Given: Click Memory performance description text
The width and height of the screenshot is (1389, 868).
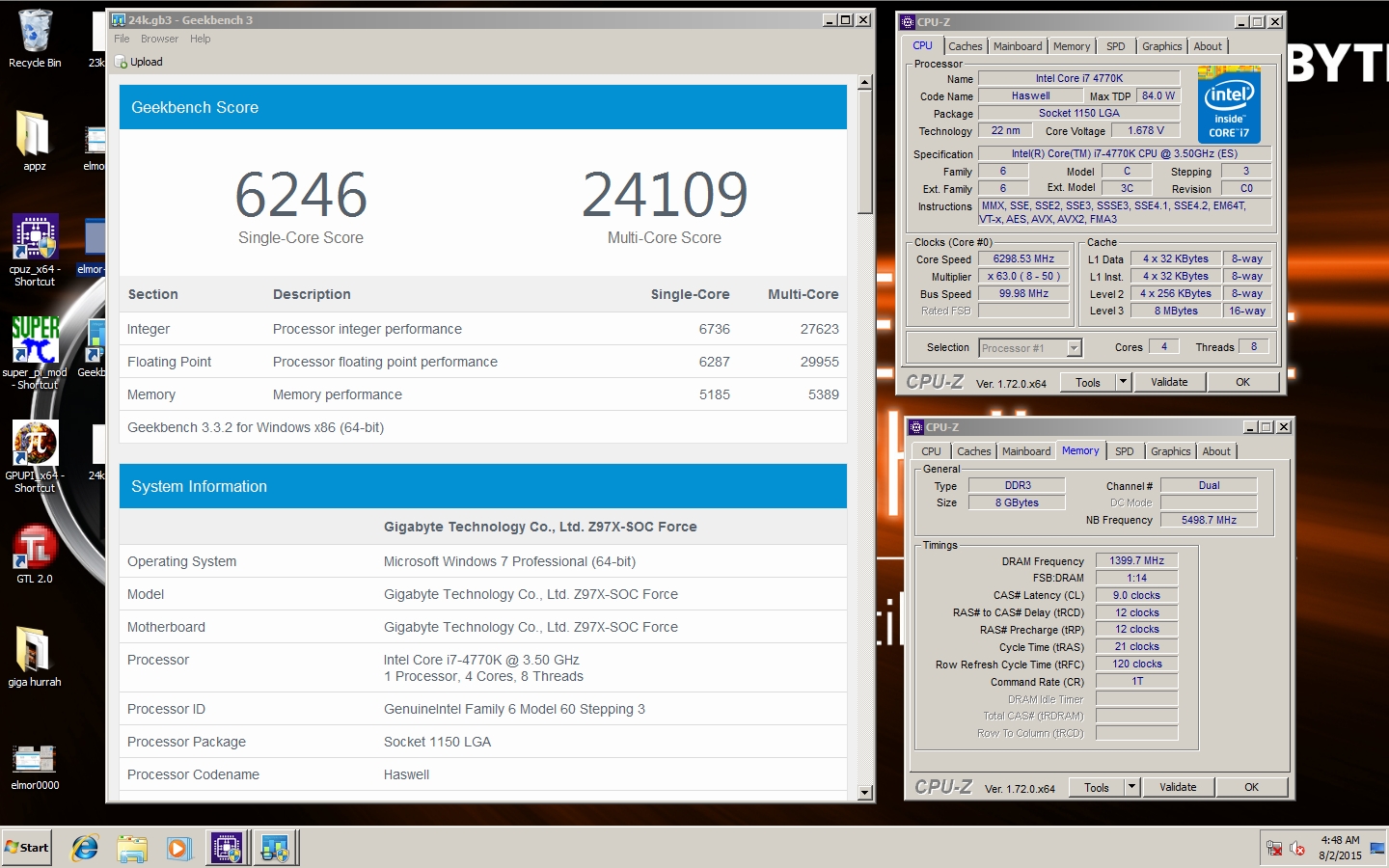Looking at the screenshot, I should [338, 394].
